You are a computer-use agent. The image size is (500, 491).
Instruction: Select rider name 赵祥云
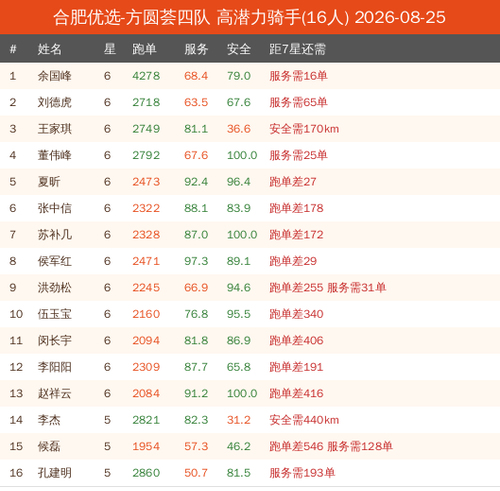pos(55,393)
